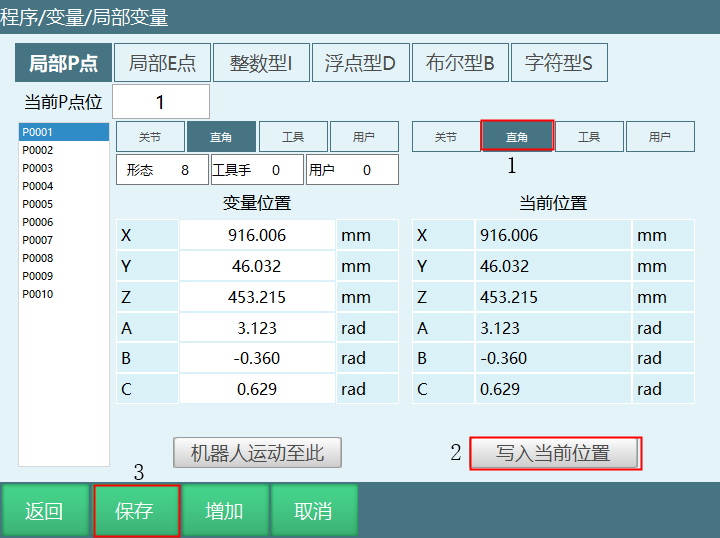
Task: Select the 浮点型D tab
Action: point(360,63)
